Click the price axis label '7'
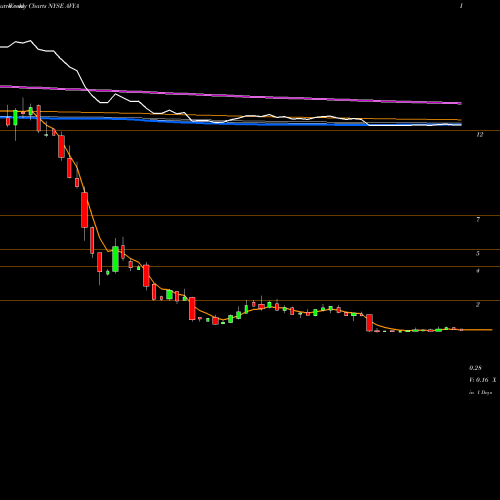 pyautogui.click(x=478, y=219)
